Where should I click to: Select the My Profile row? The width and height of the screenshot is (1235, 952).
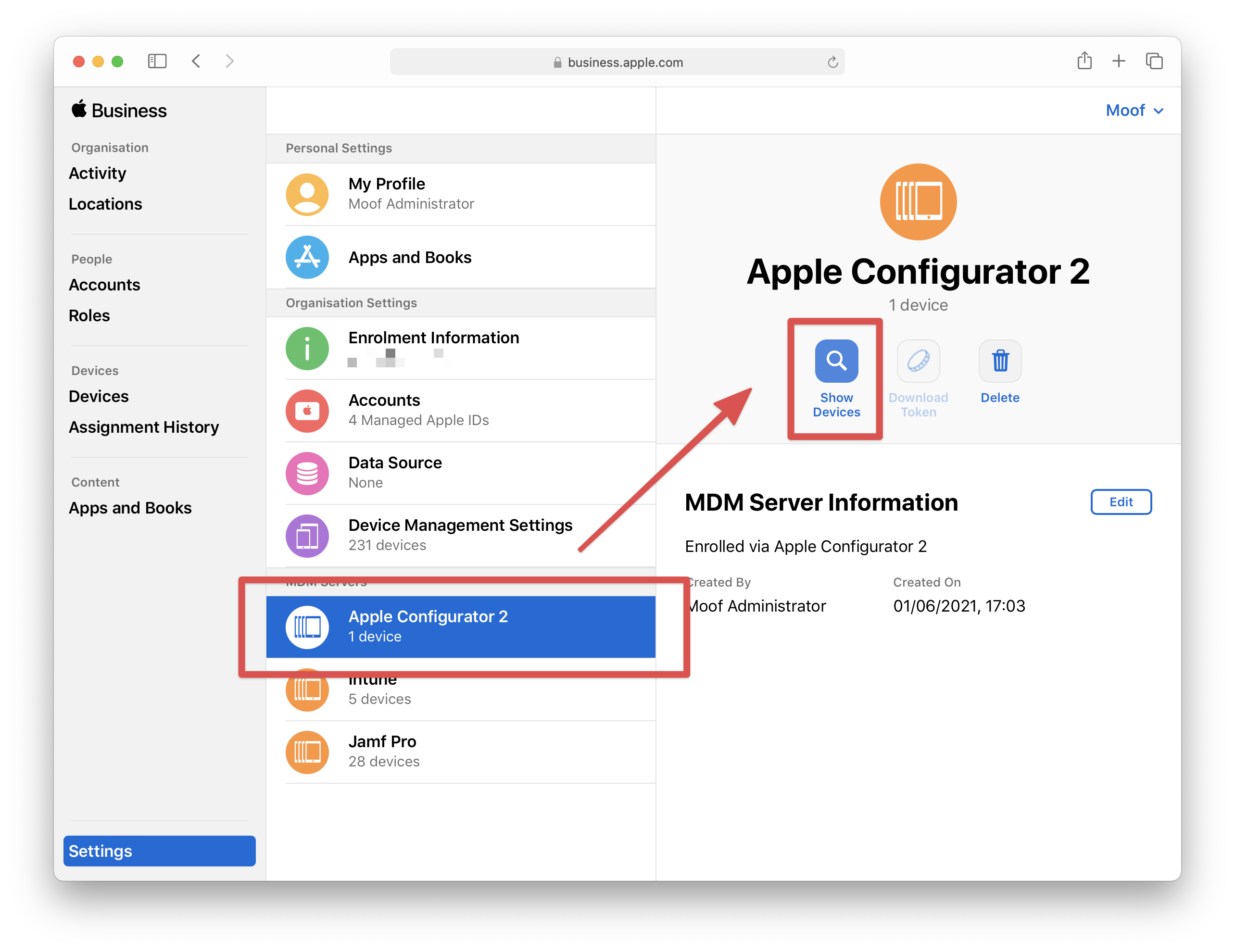[461, 194]
